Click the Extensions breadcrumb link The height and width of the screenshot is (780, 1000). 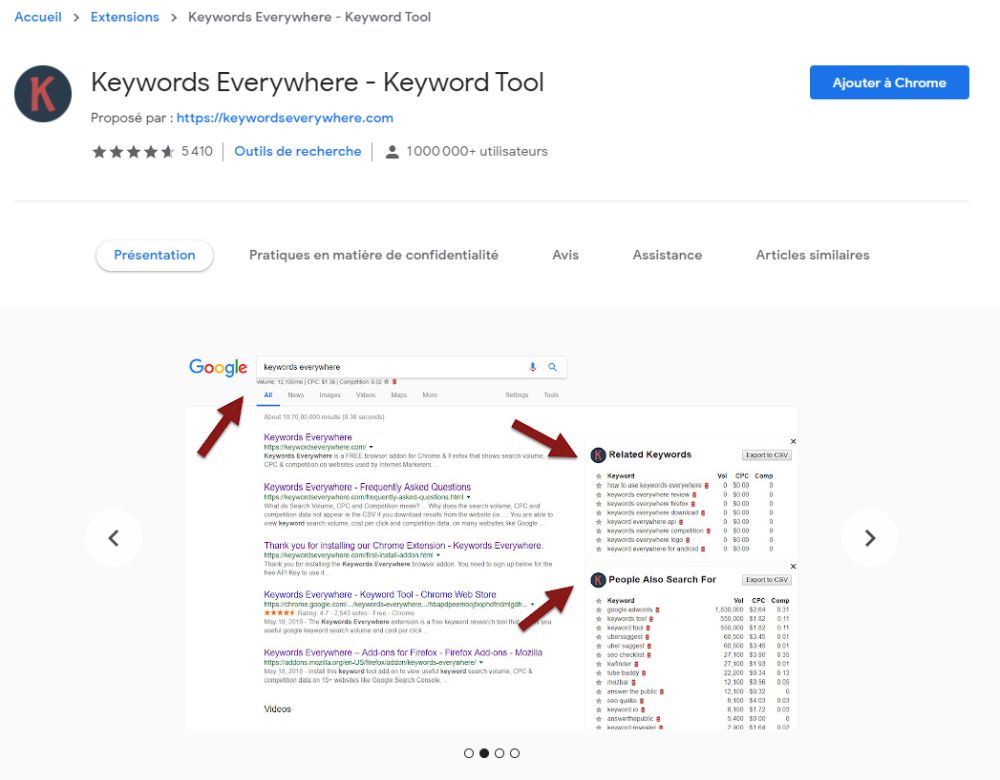click(x=125, y=17)
